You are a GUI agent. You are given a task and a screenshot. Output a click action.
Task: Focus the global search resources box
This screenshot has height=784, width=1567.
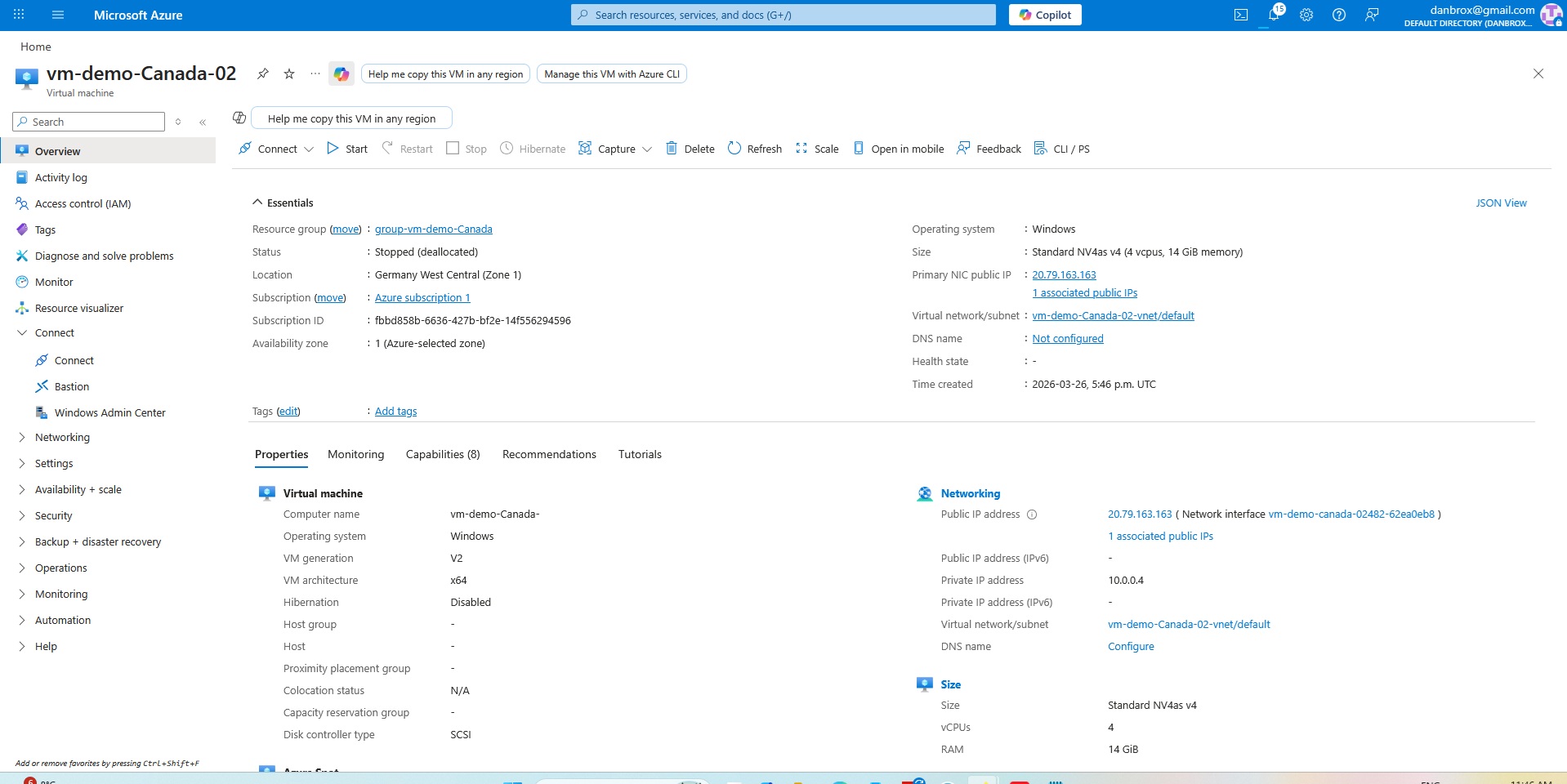pyautogui.click(x=783, y=15)
